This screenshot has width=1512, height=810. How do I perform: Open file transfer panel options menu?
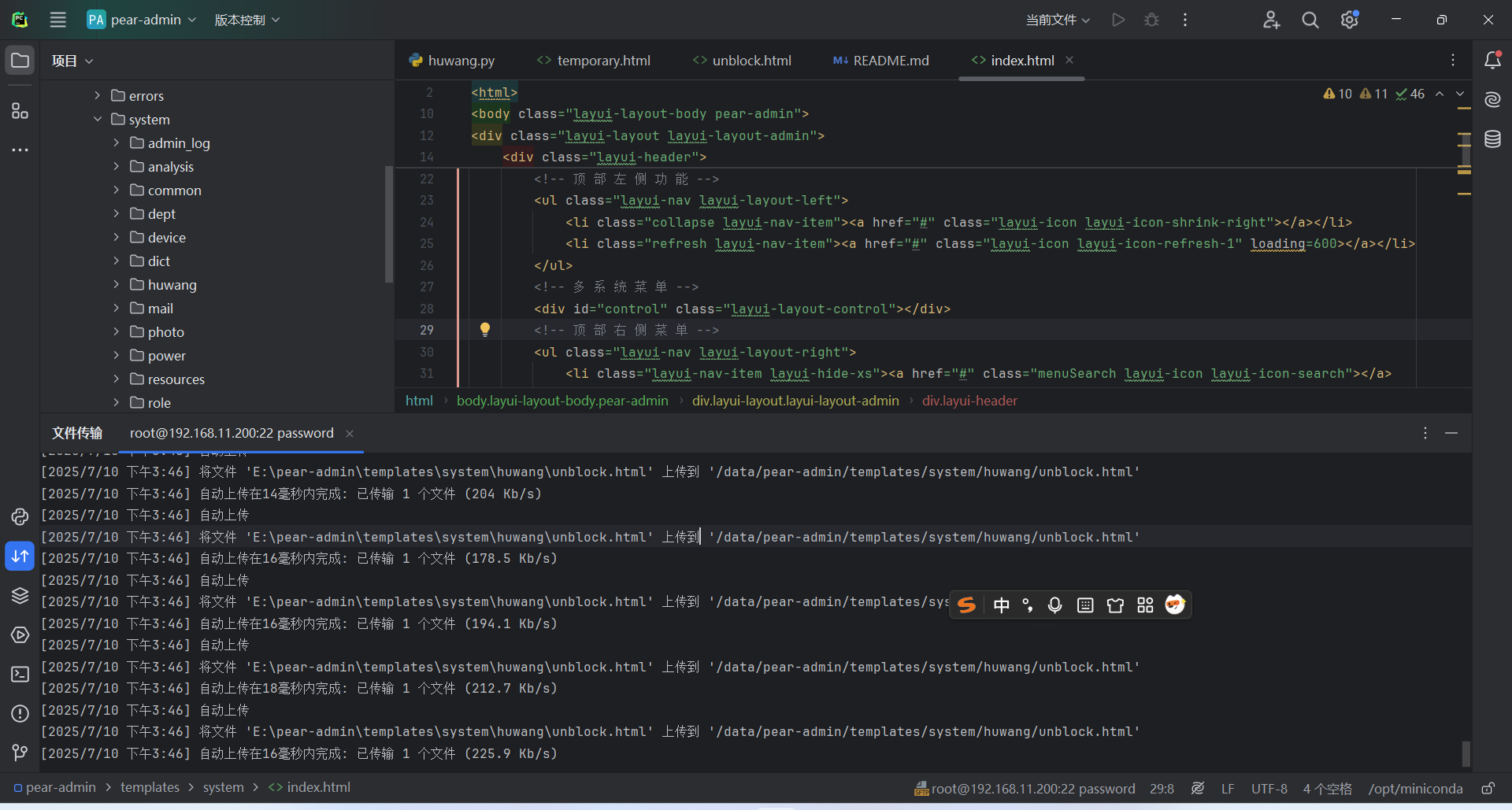[x=1425, y=433]
